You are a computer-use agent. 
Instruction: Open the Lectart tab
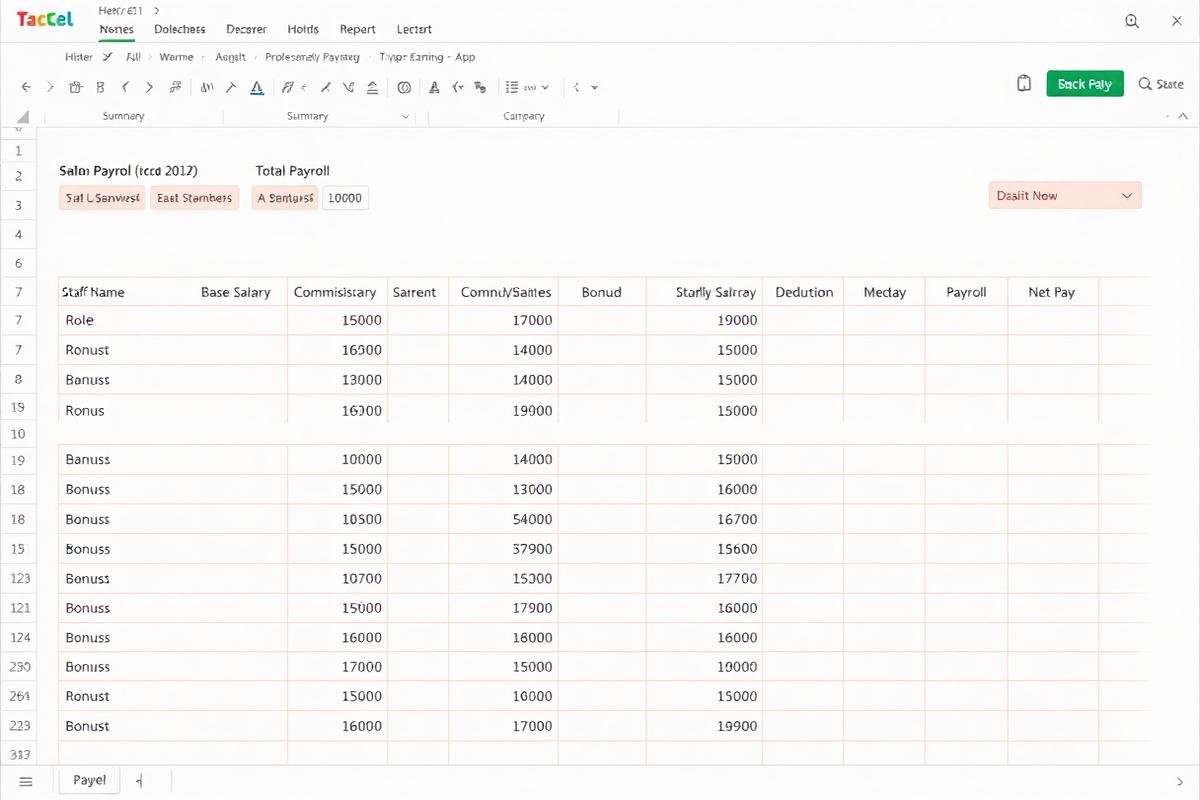(414, 30)
